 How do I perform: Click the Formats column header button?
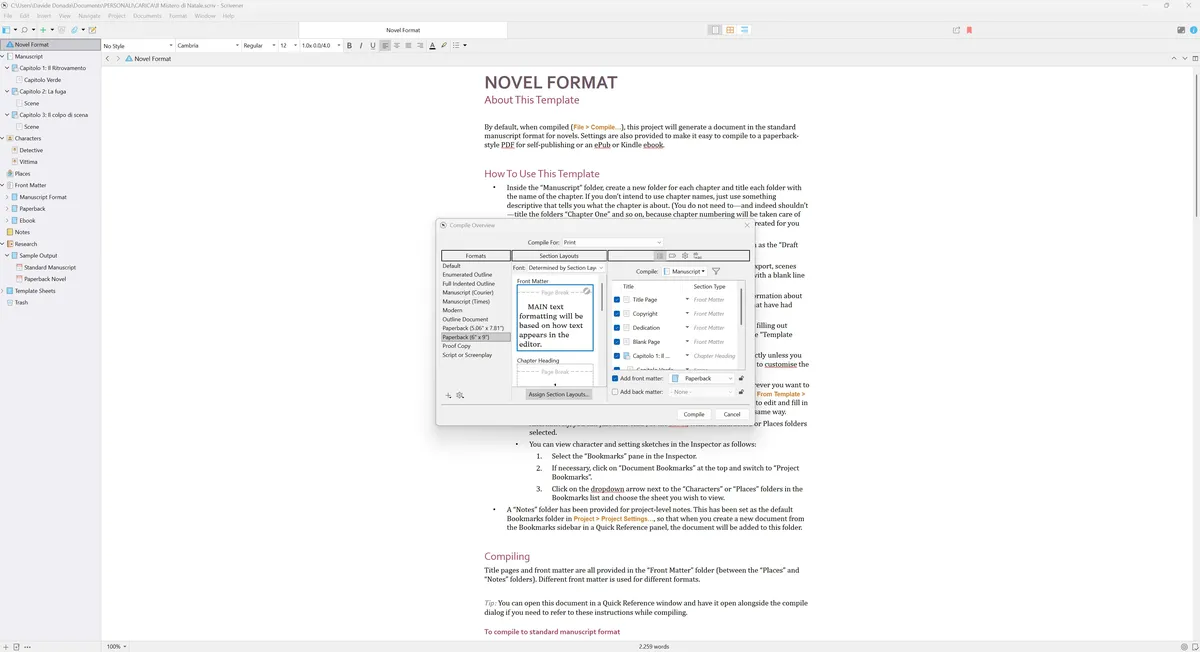[x=476, y=256]
